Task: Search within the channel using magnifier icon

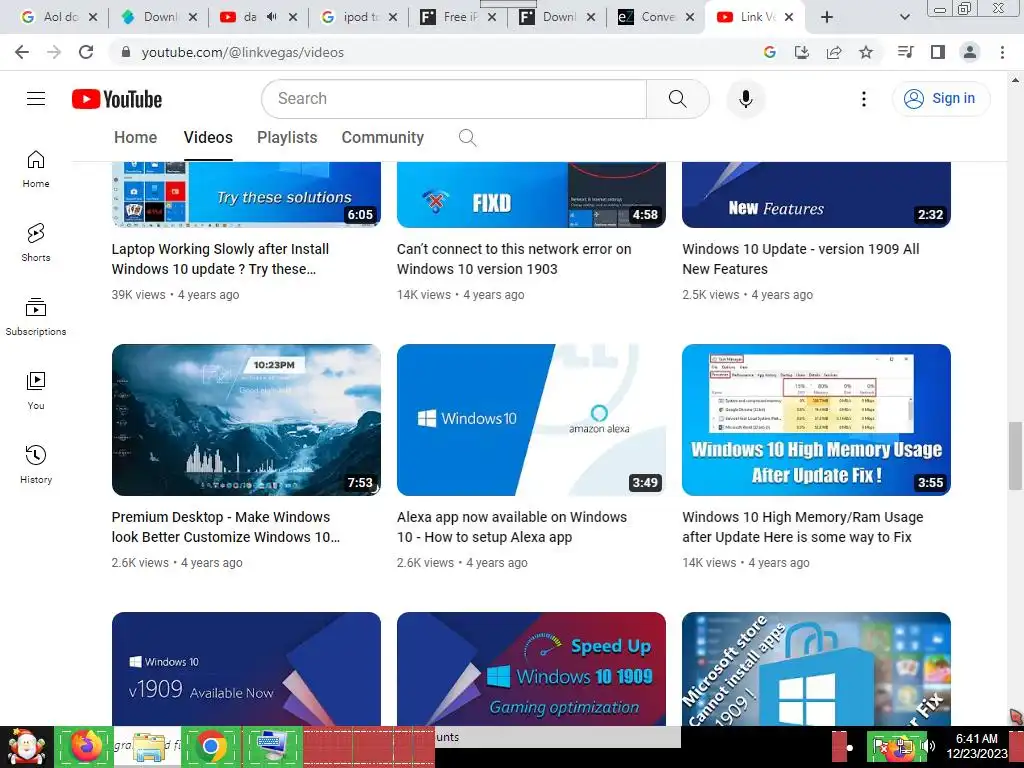Action: pyautogui.click(x=468, y=138)
